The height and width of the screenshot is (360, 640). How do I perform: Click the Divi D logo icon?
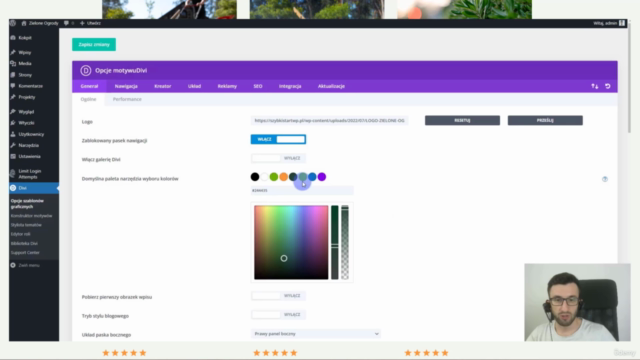(x=86, y=71)
